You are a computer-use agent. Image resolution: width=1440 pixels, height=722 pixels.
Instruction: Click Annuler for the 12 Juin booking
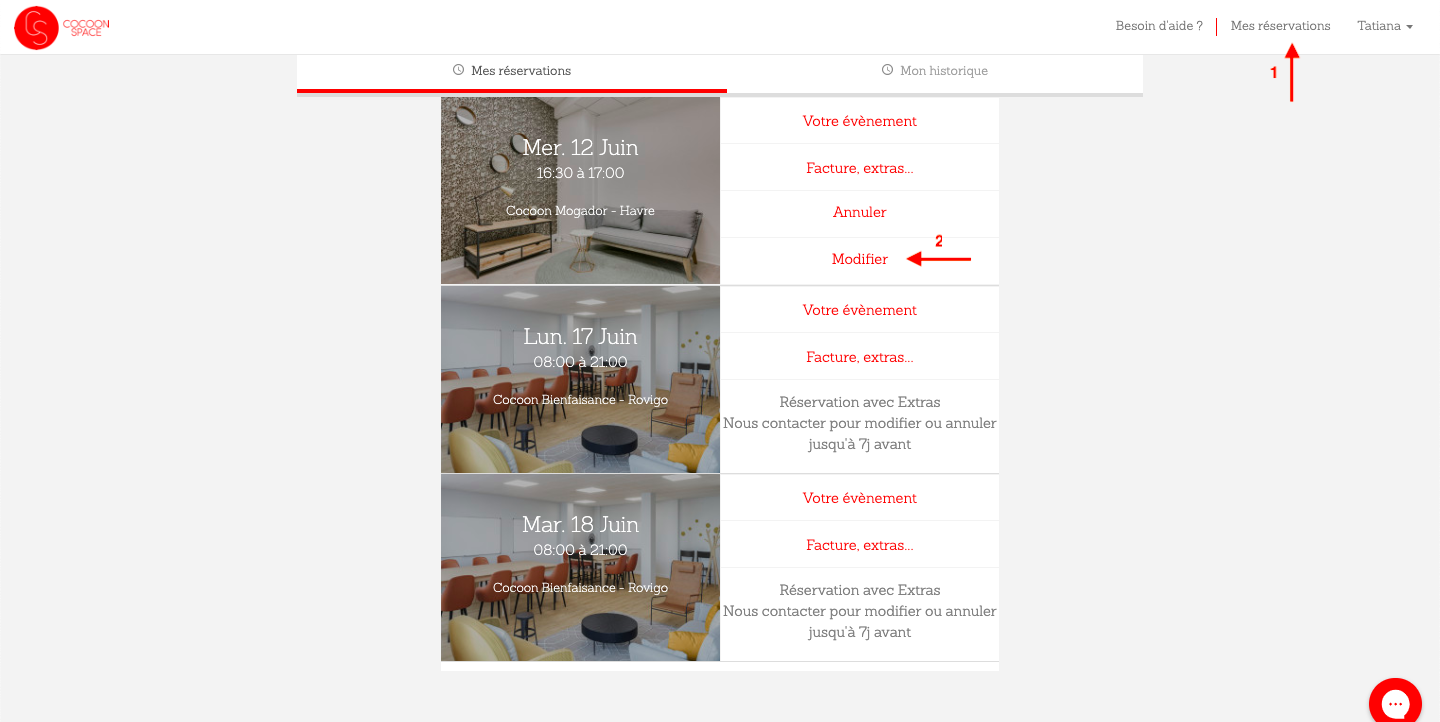tap(860, 212)
